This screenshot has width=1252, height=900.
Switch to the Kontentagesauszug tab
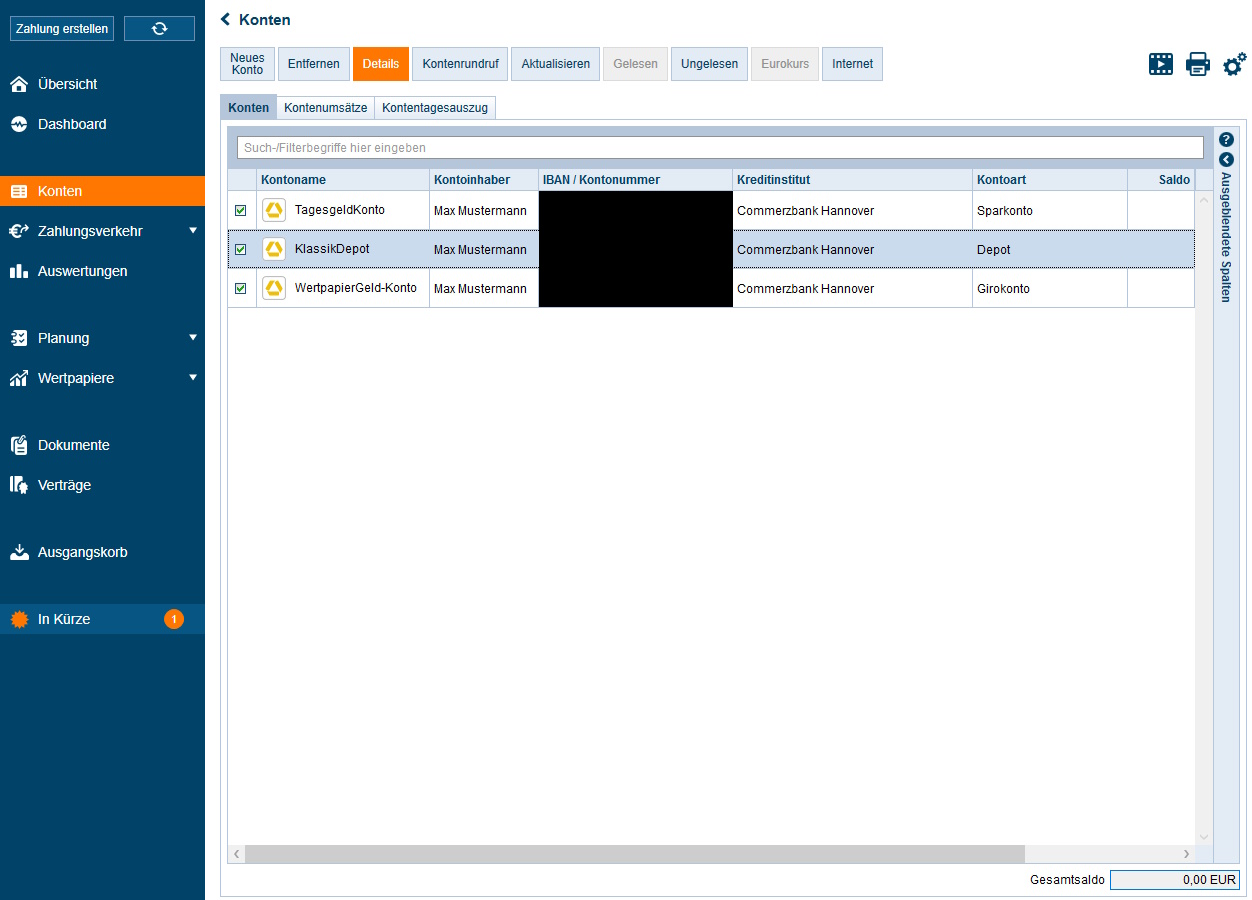point(435,108)
